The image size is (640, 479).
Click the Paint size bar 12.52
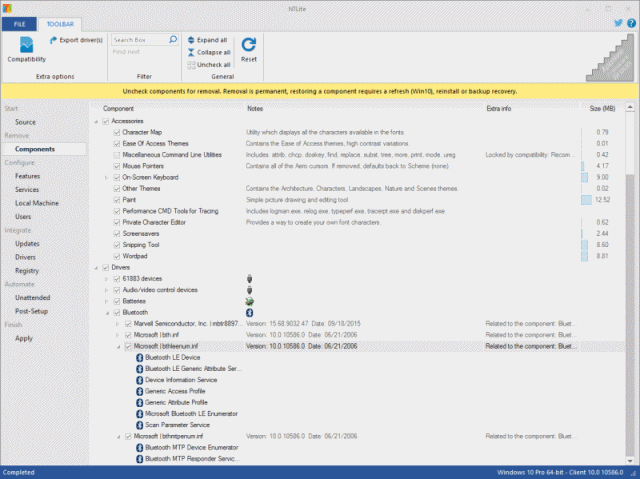click(x=586, y=200)
